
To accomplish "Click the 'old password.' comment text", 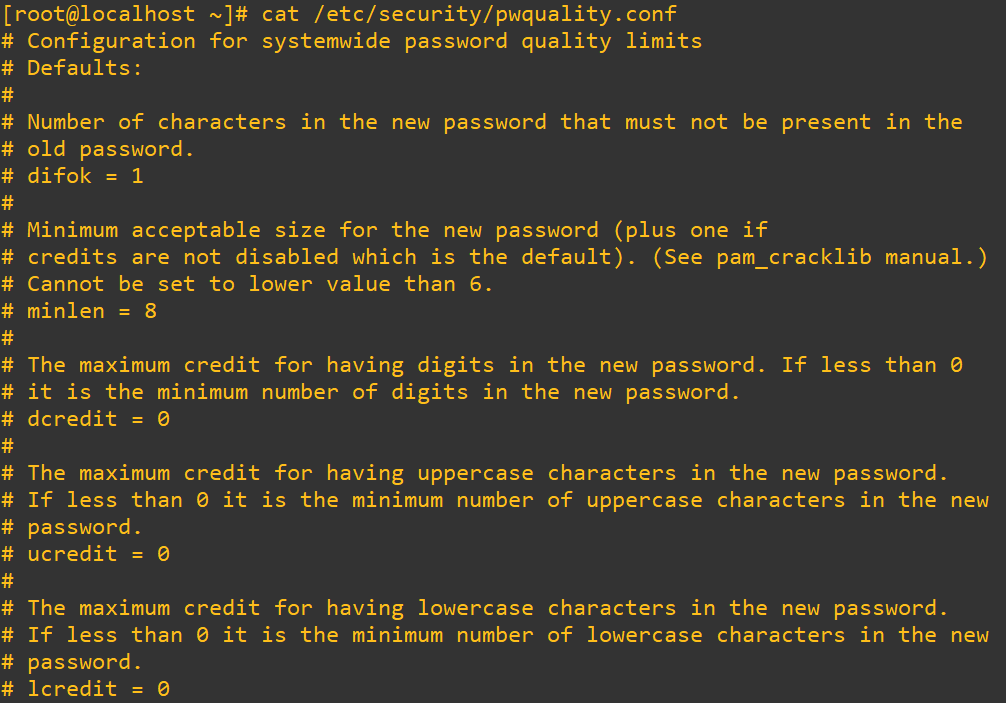I will click(110, 149).
